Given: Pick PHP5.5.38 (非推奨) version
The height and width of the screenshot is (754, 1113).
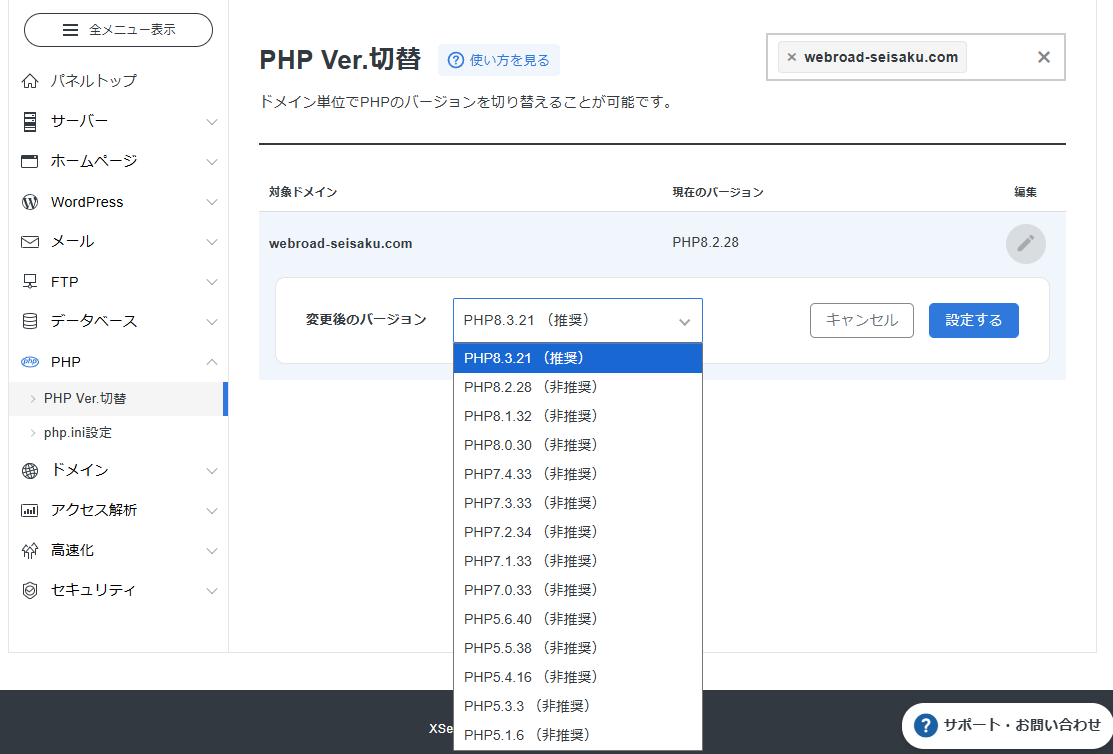Looking at the screenshot, I should [578, 648].
